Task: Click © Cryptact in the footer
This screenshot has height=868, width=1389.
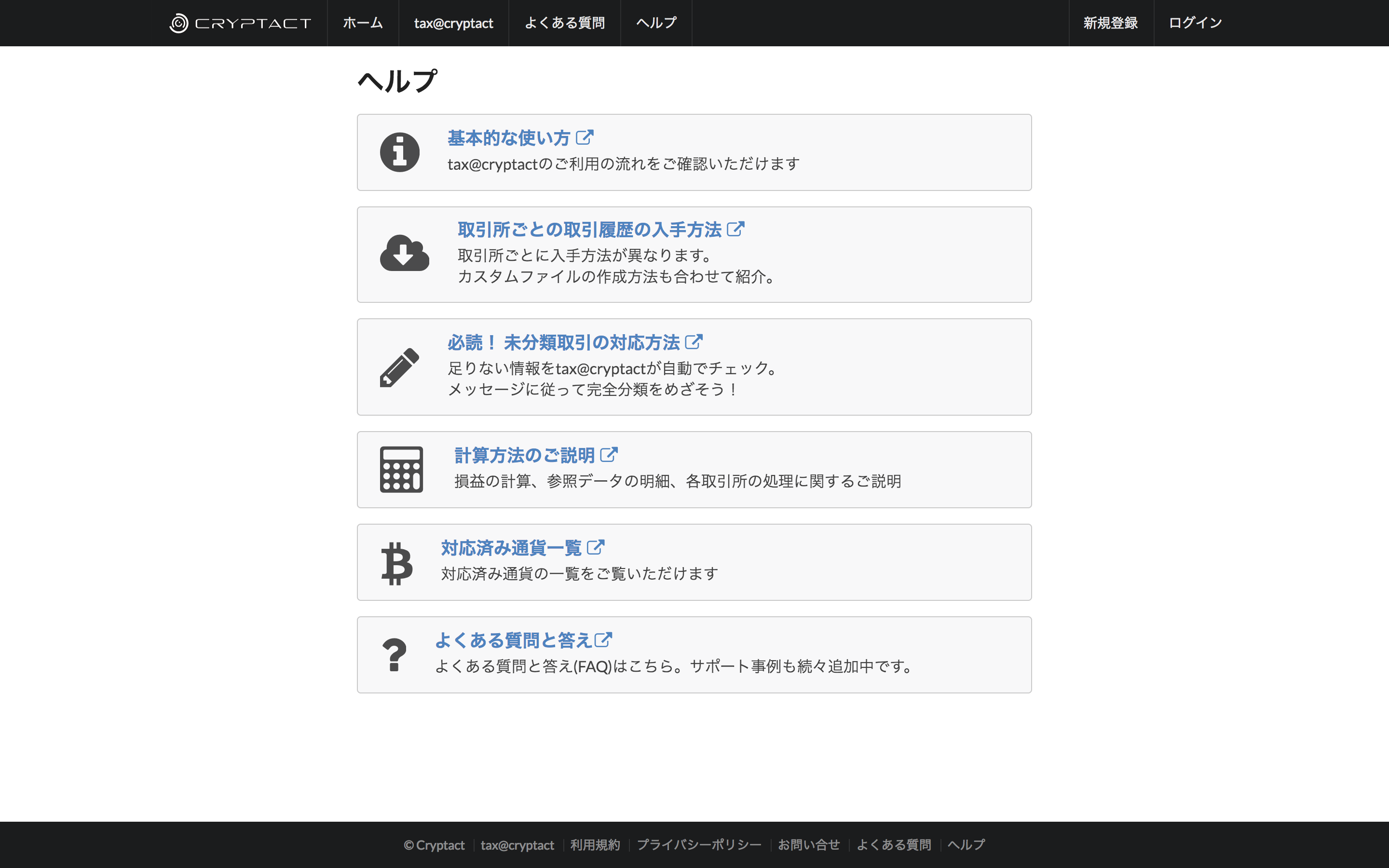Action: (434, 845)
